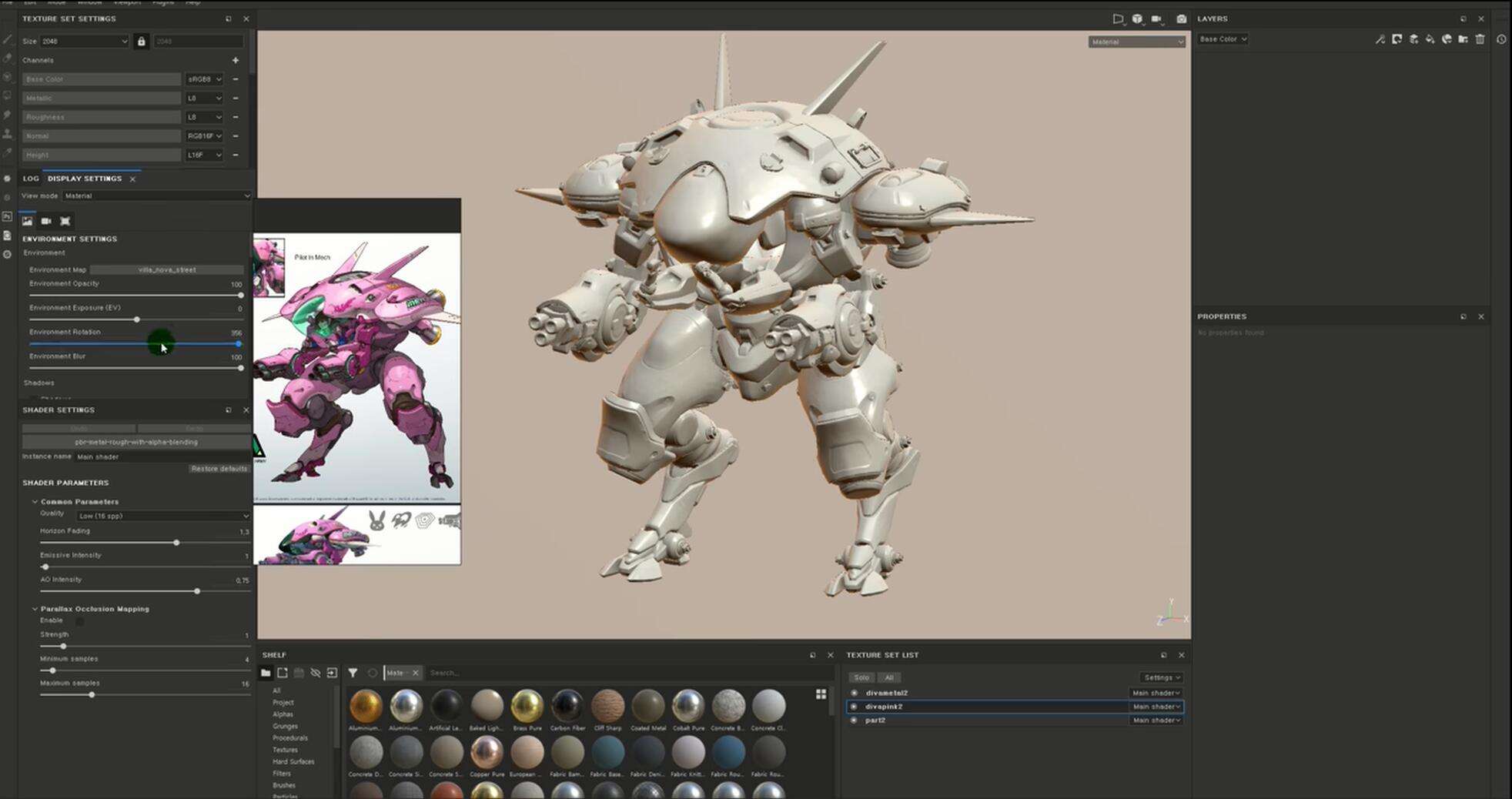Open the camera settings icon tab
Viewport: 1512px width, 799px height.
pos(46,221)
